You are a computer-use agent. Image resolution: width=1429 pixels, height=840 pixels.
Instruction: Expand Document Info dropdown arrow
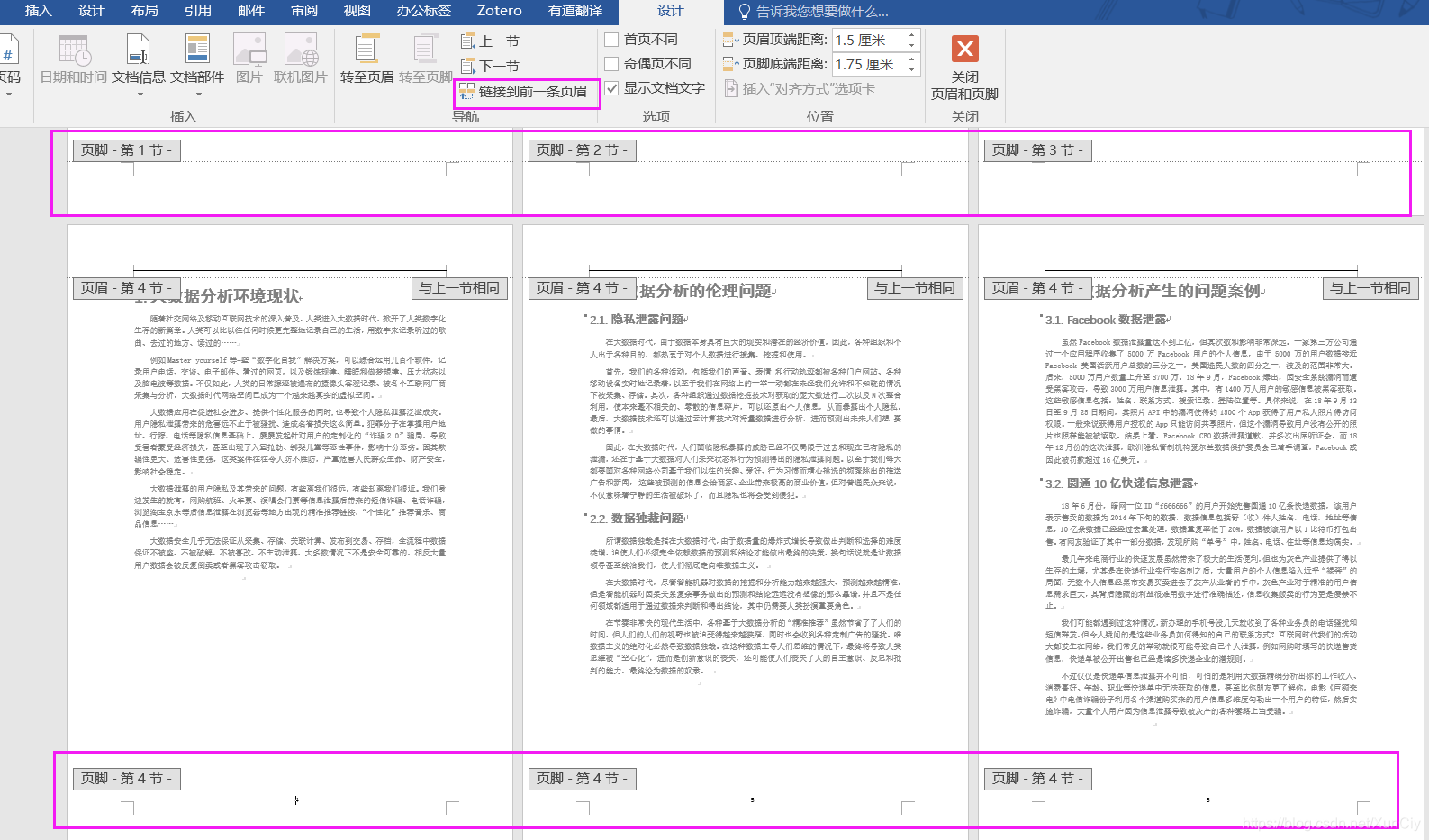tap(140, 95)
